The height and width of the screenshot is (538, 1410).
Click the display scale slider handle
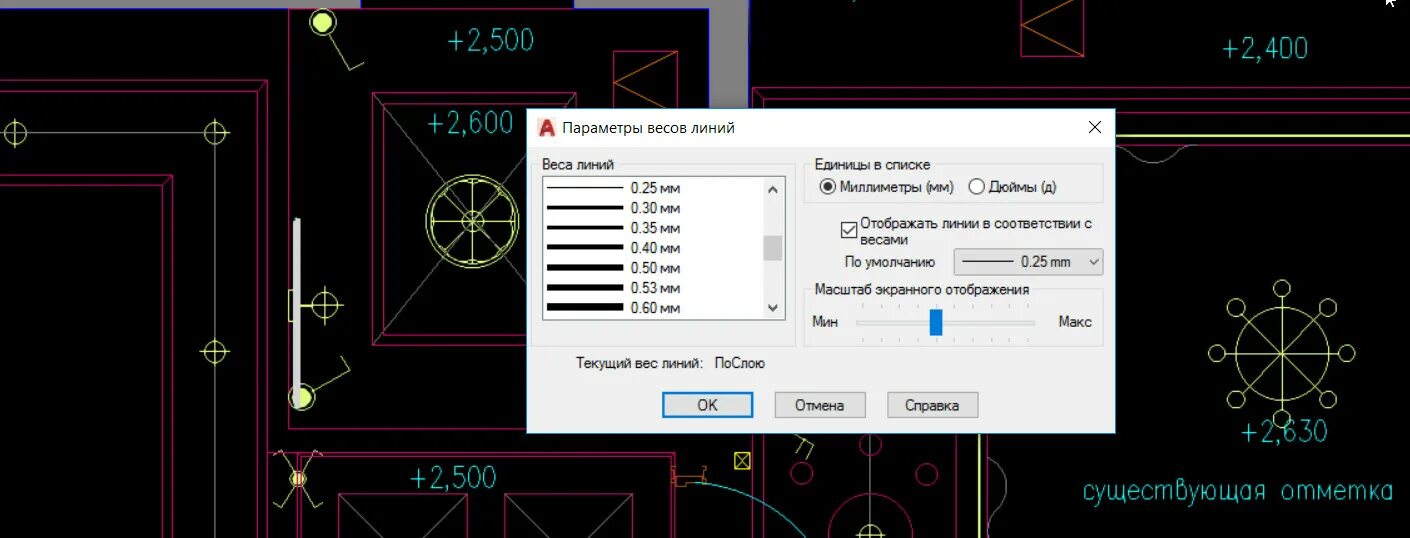click(936, 322)
